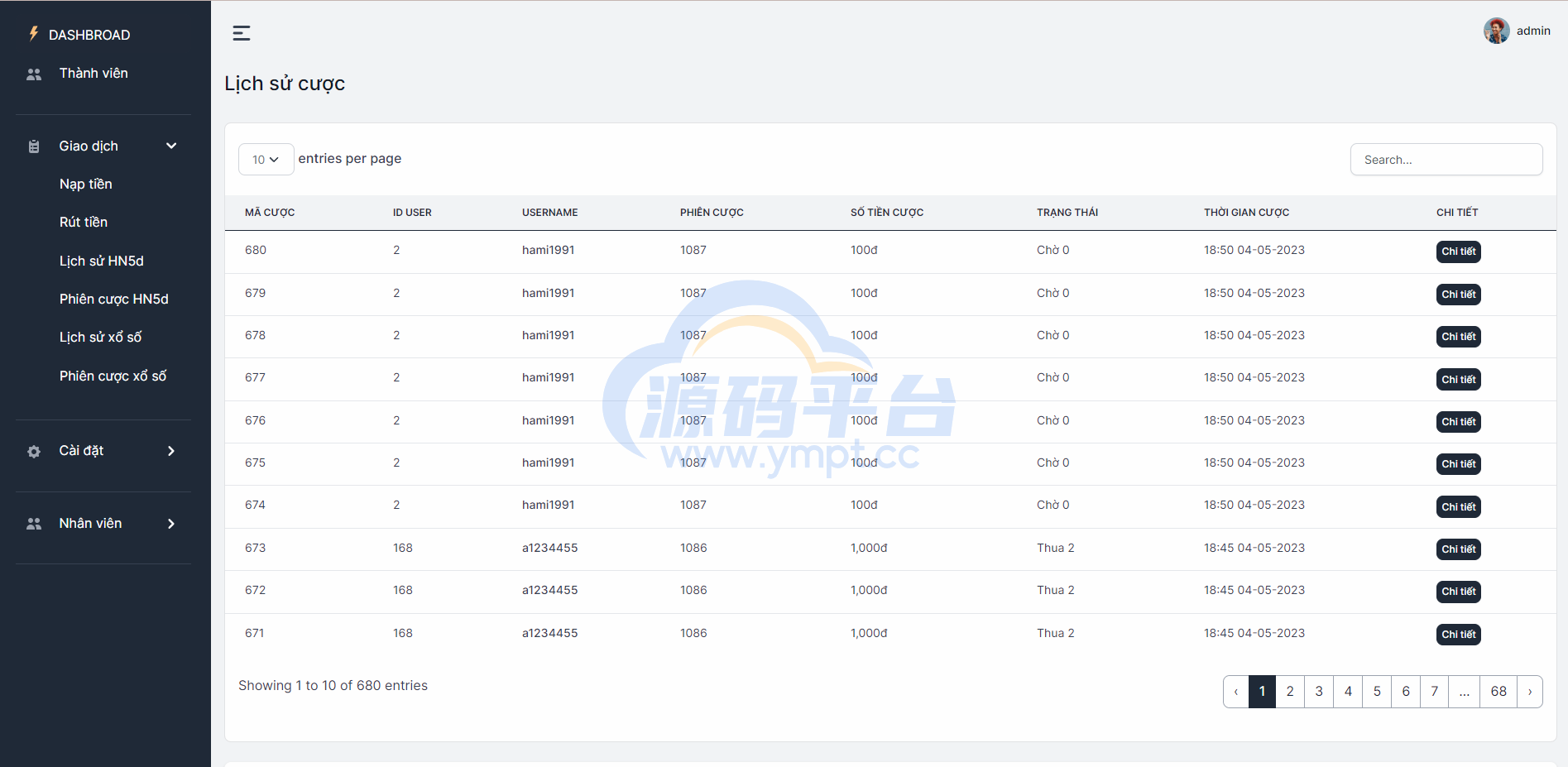Click Chi tiết for bet 671
The width and height of the screenshot is (1568, 767).
(x=1458, y=635)
